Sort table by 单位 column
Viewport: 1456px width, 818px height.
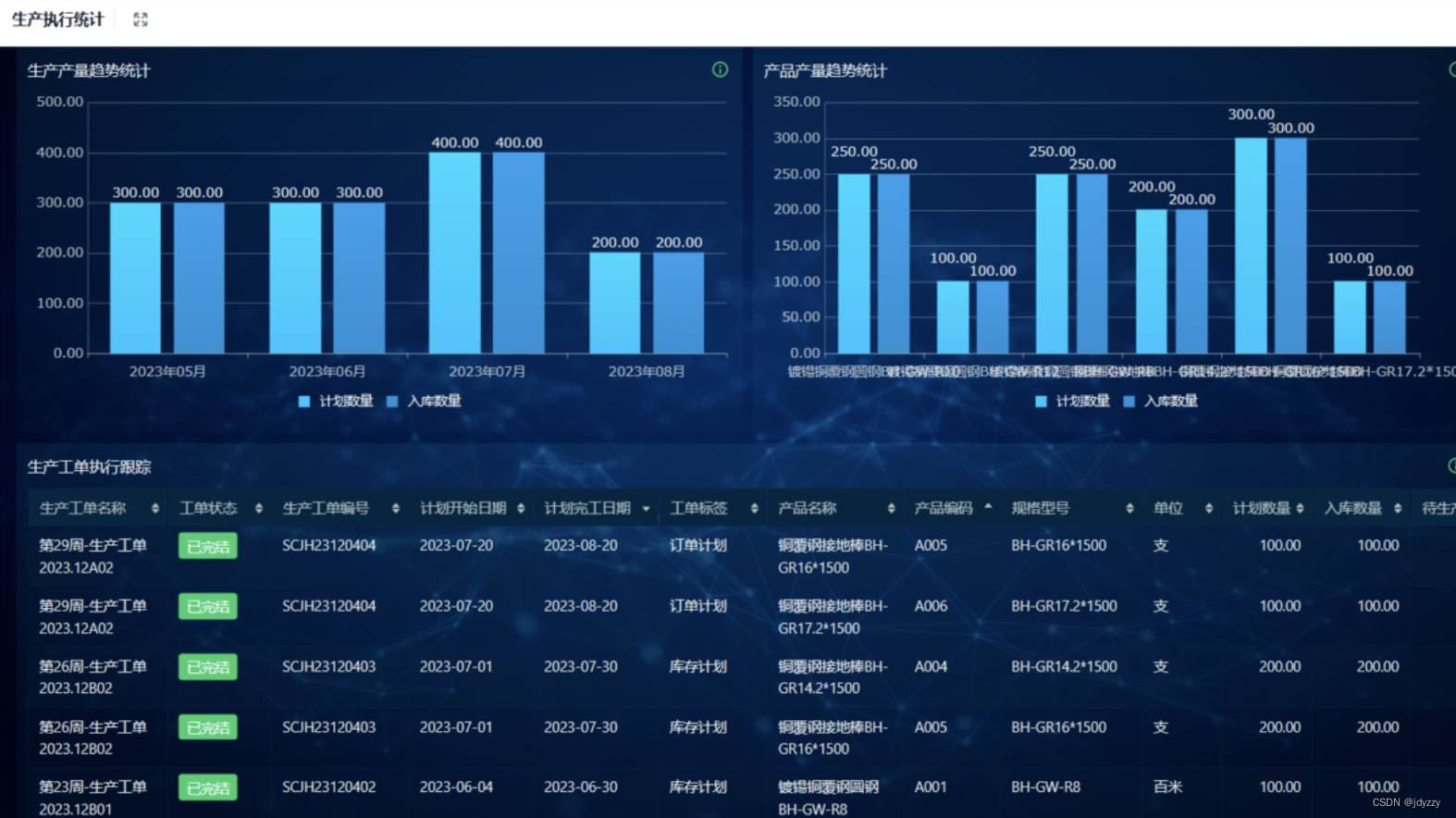[x=1208, y=508]
